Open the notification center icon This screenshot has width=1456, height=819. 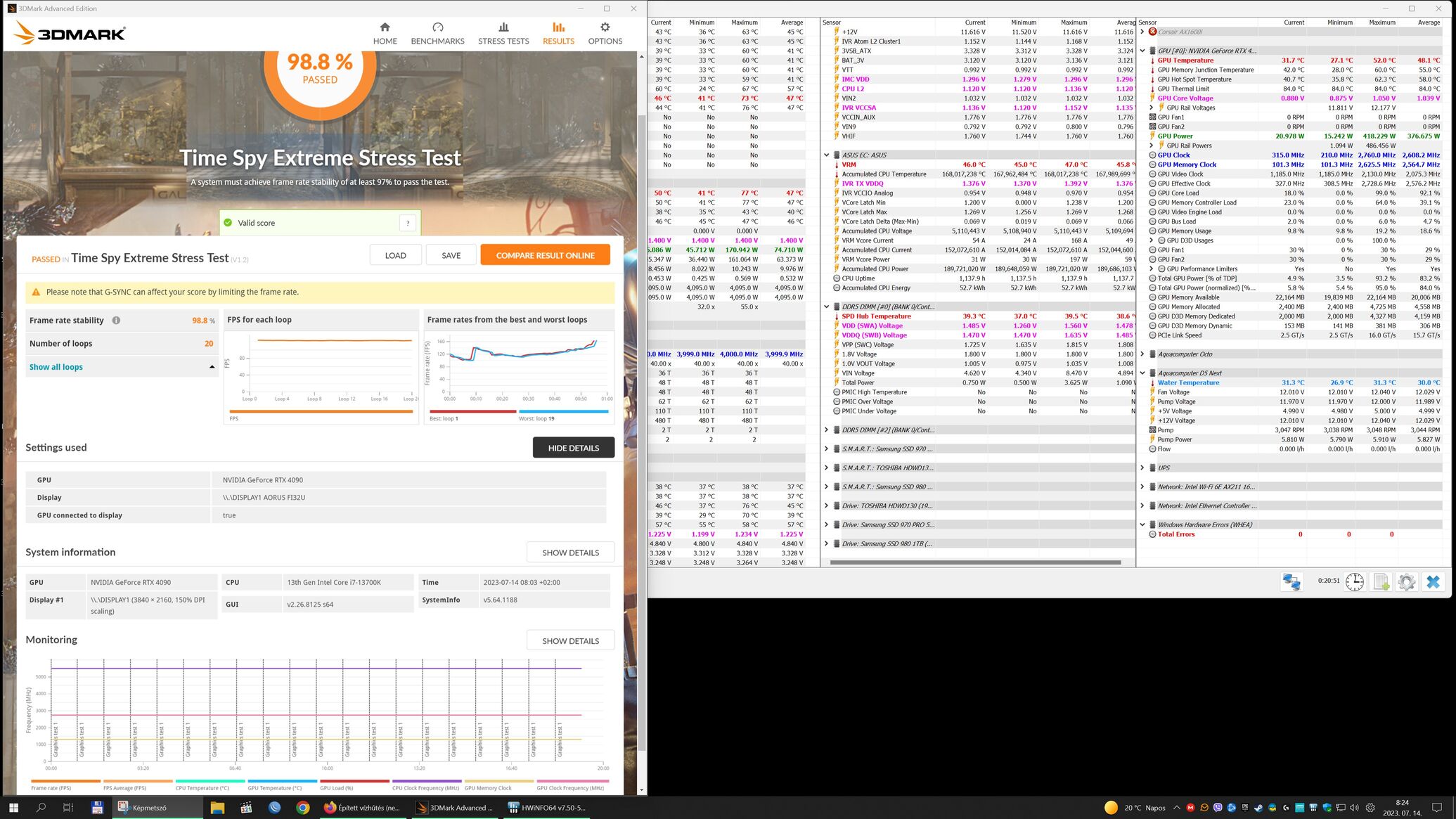click(x=1437, y=808)
